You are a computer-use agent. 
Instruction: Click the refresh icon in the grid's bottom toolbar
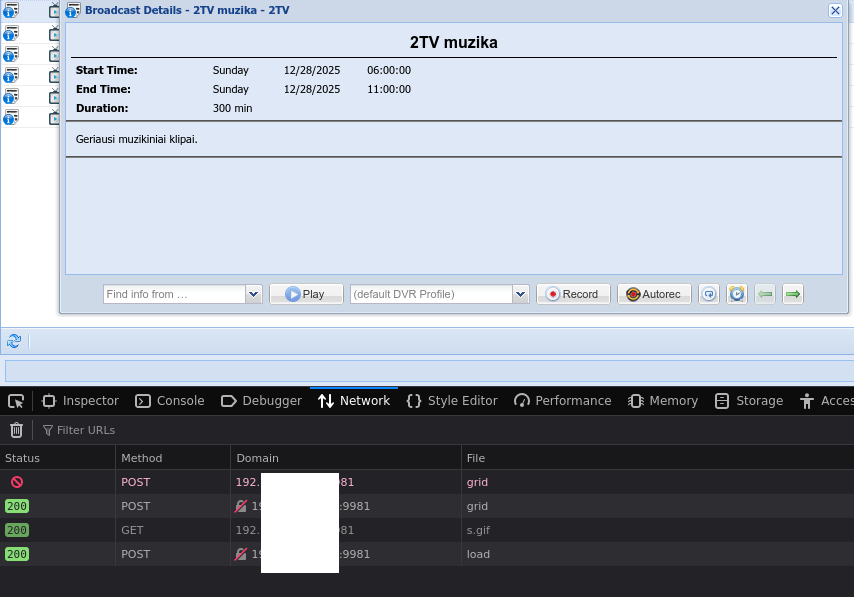[x=14, y=341]
